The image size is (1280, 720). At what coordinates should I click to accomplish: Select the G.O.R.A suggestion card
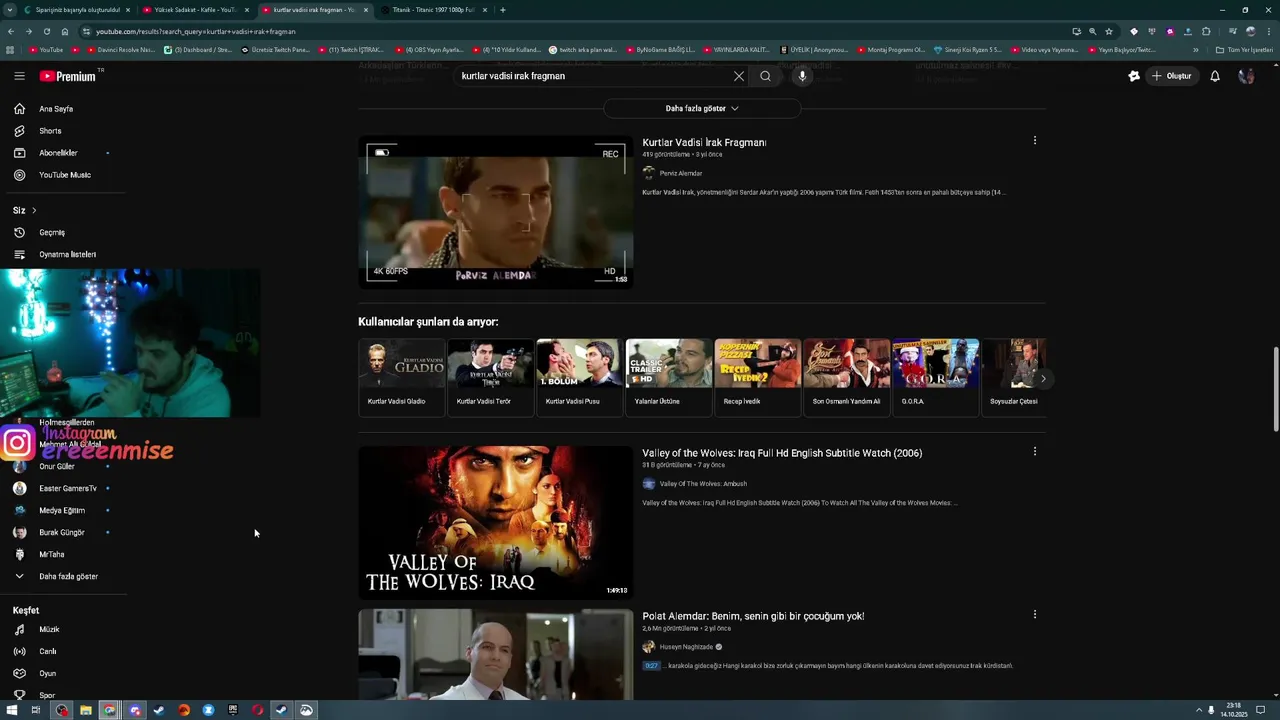[935, 376]
